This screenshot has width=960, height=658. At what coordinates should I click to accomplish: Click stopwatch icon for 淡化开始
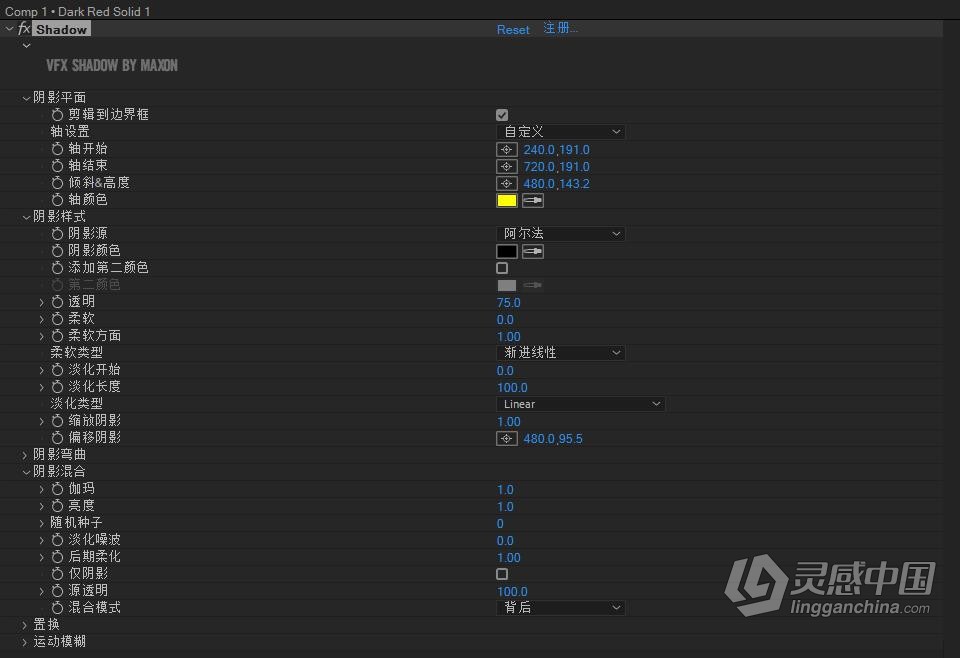coord(57,370)
